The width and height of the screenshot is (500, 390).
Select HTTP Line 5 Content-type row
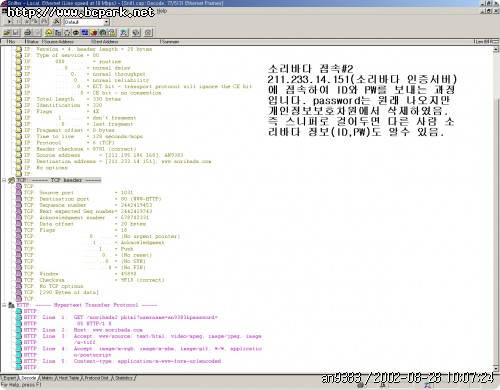pos(123,361)
